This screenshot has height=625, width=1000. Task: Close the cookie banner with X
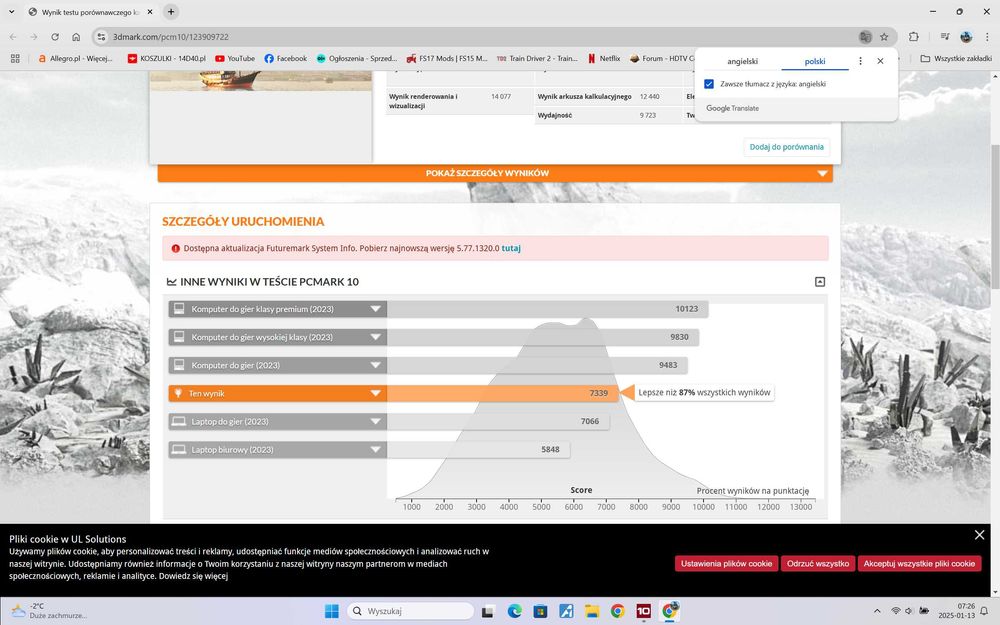point(980,535)
